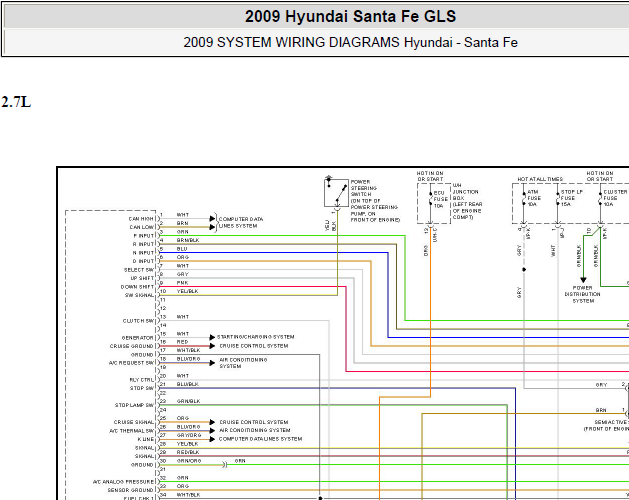Click the 'RED' wire color on pin 16
629x500 pixels.
tap(183, 342)
